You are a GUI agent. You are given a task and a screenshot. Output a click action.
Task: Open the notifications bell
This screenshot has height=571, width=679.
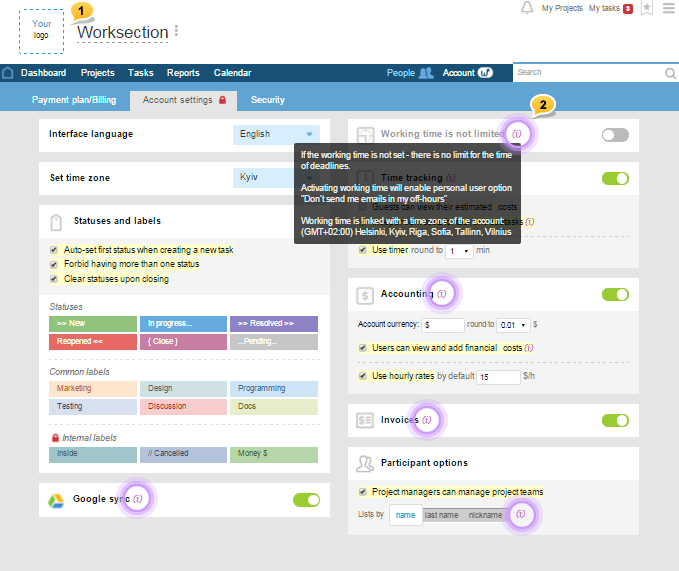click(527, 8)
